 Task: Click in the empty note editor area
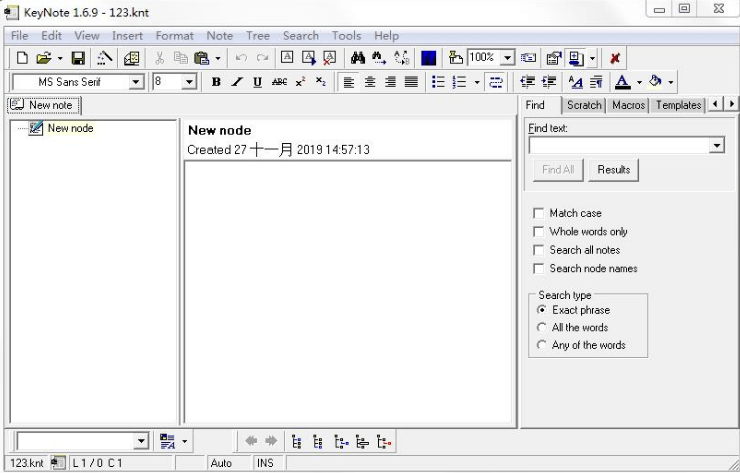coord(348,292)
